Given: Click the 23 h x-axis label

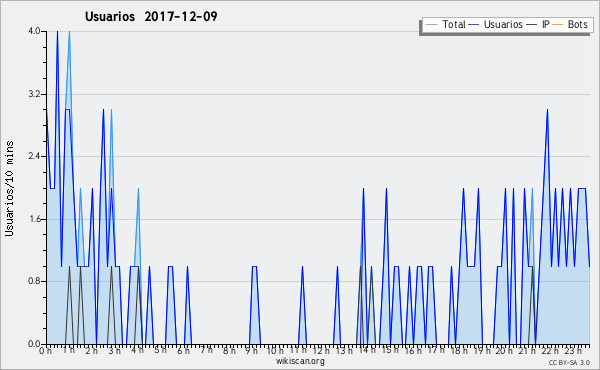Looking at the screenshot, I should (x=573, y=350).
